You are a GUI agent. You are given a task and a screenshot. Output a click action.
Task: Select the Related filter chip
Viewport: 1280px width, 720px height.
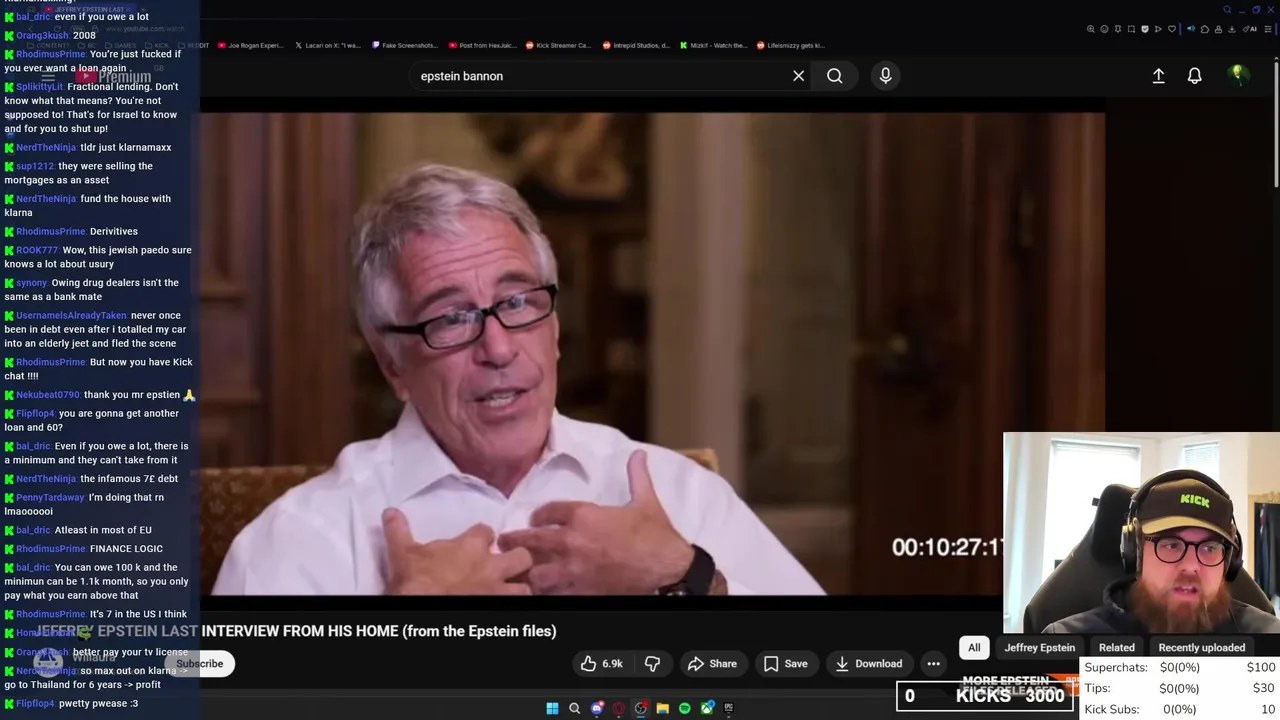(x=1117, y=647)
